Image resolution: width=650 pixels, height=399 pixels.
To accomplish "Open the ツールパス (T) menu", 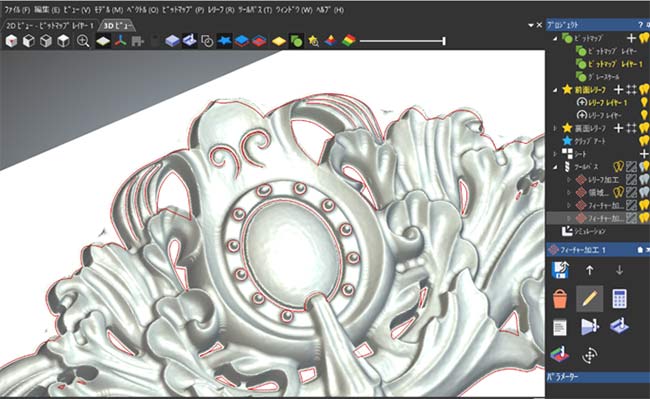I will [255, 10].
